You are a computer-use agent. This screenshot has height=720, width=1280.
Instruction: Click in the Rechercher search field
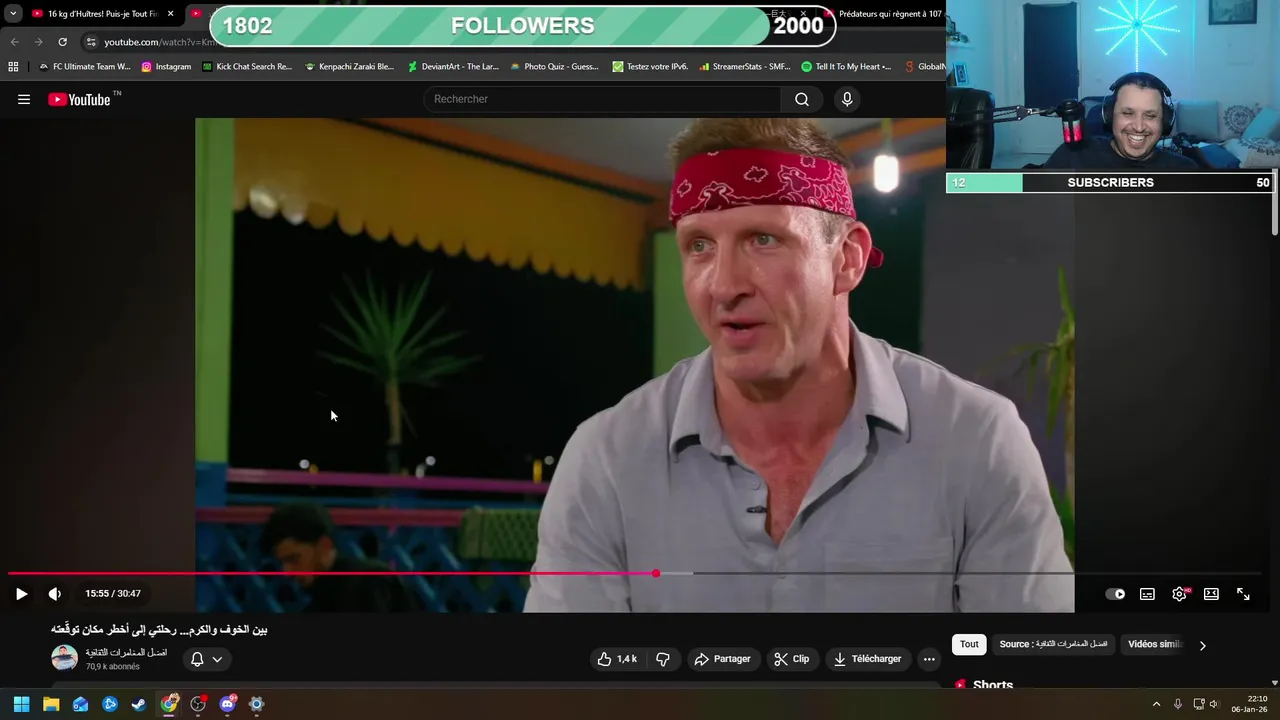click(602, 99)
